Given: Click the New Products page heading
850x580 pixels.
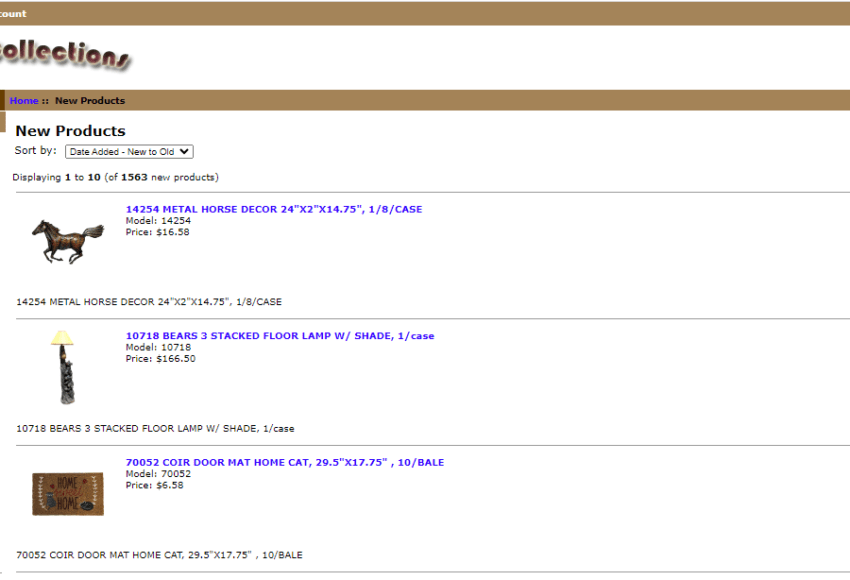Looking at the screenshot, I should click(x=70, y=131).
